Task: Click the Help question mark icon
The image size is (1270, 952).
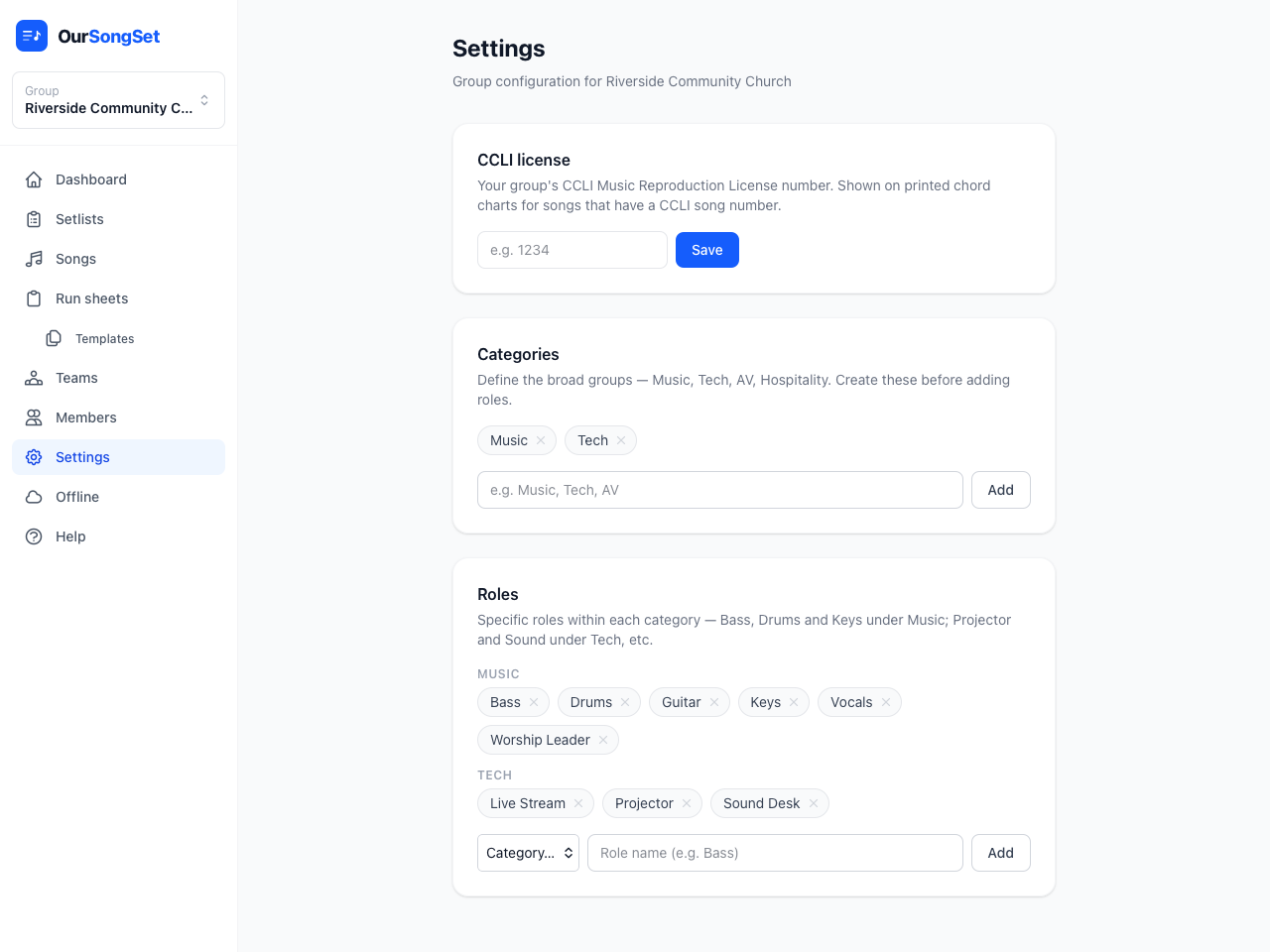Action: coord(34,536)
